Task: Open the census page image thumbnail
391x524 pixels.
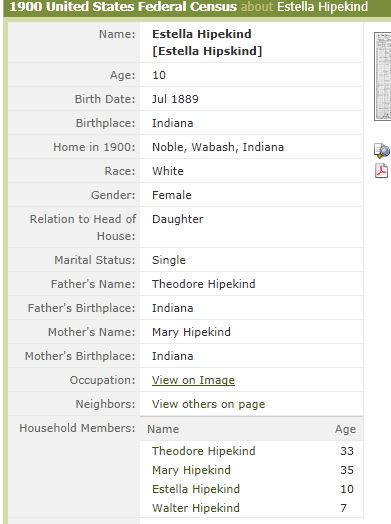Action: pyautogui.click(x=383, y=76)
